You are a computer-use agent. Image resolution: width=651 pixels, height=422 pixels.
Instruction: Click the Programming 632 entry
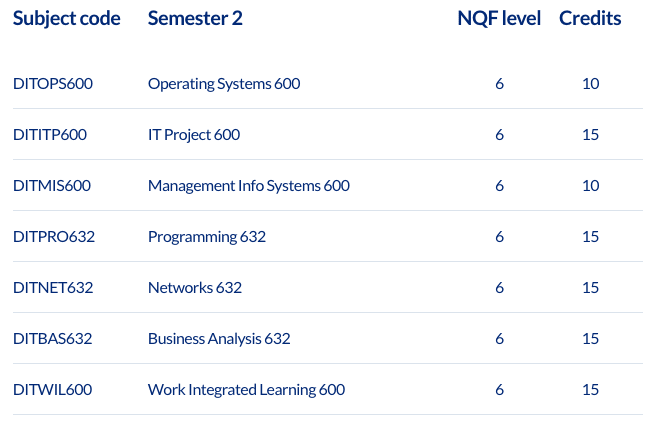tap(207, 237)
